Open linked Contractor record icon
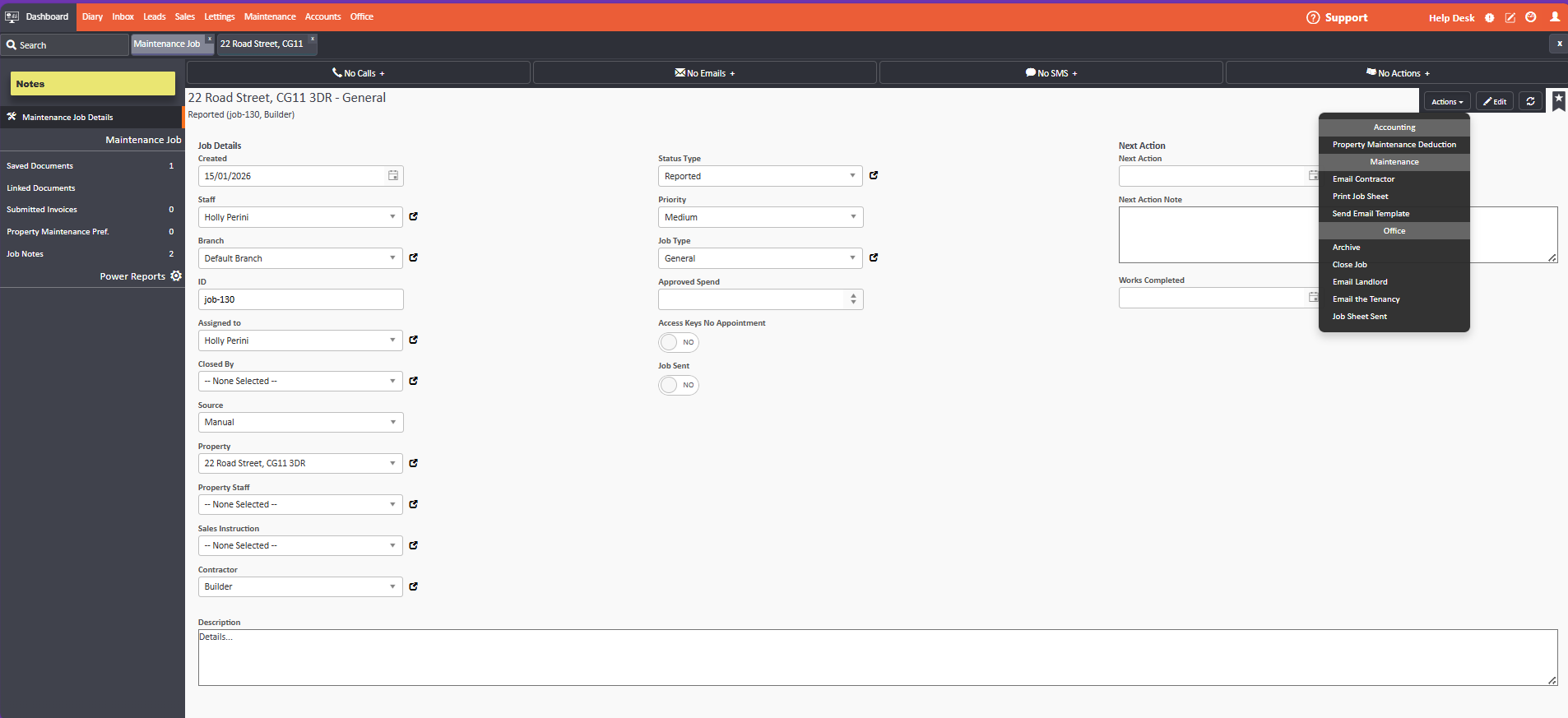The width and height of the screenshot is (1568, 718). (414, 586)
